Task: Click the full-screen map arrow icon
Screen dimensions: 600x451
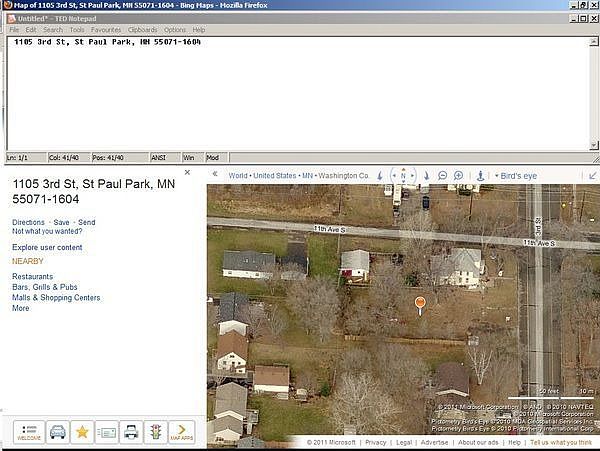Action: click(593, 176)
